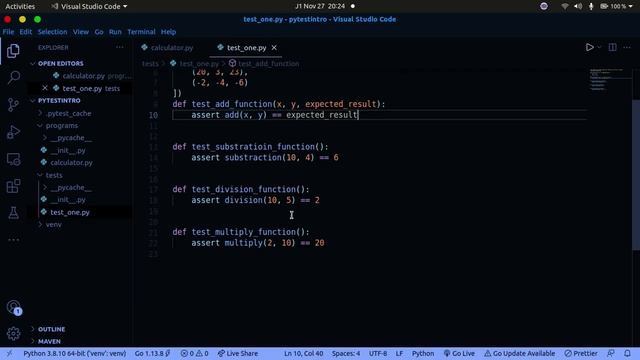640x360 pixels.
Task: Collapse the tests folder
Action: click(54, 175)
